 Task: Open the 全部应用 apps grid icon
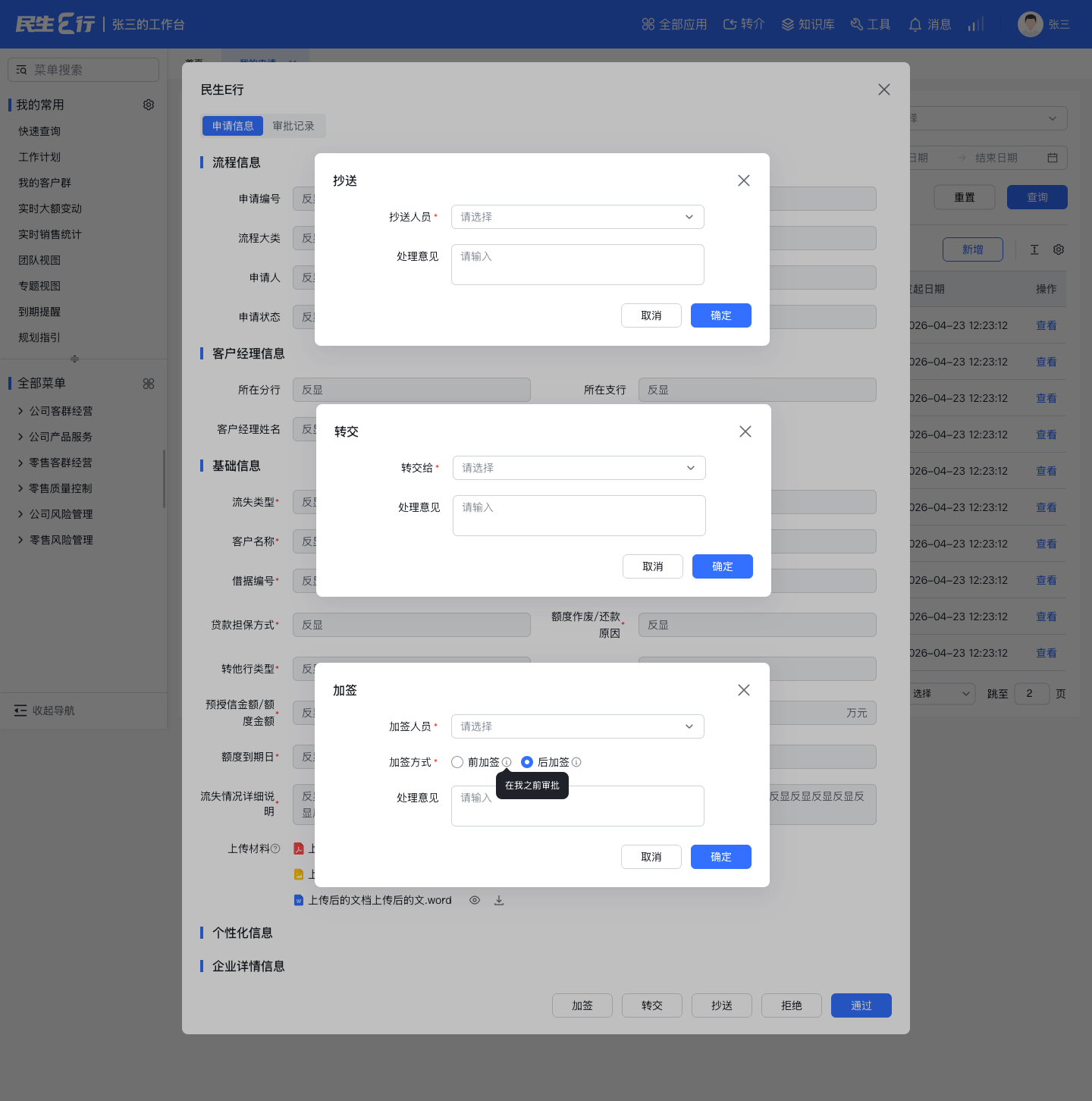point(648,24)
